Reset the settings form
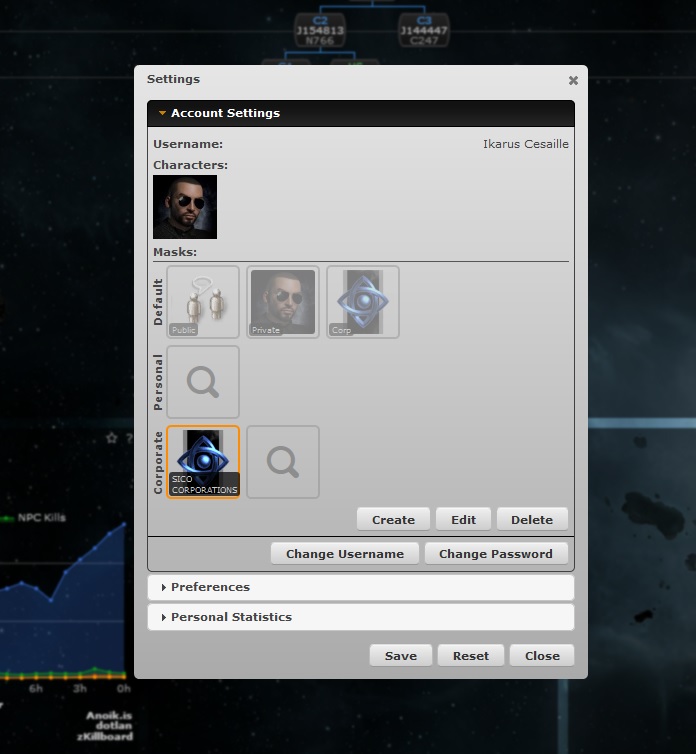This screenshot has width=696, height=754. pos(470,656)
